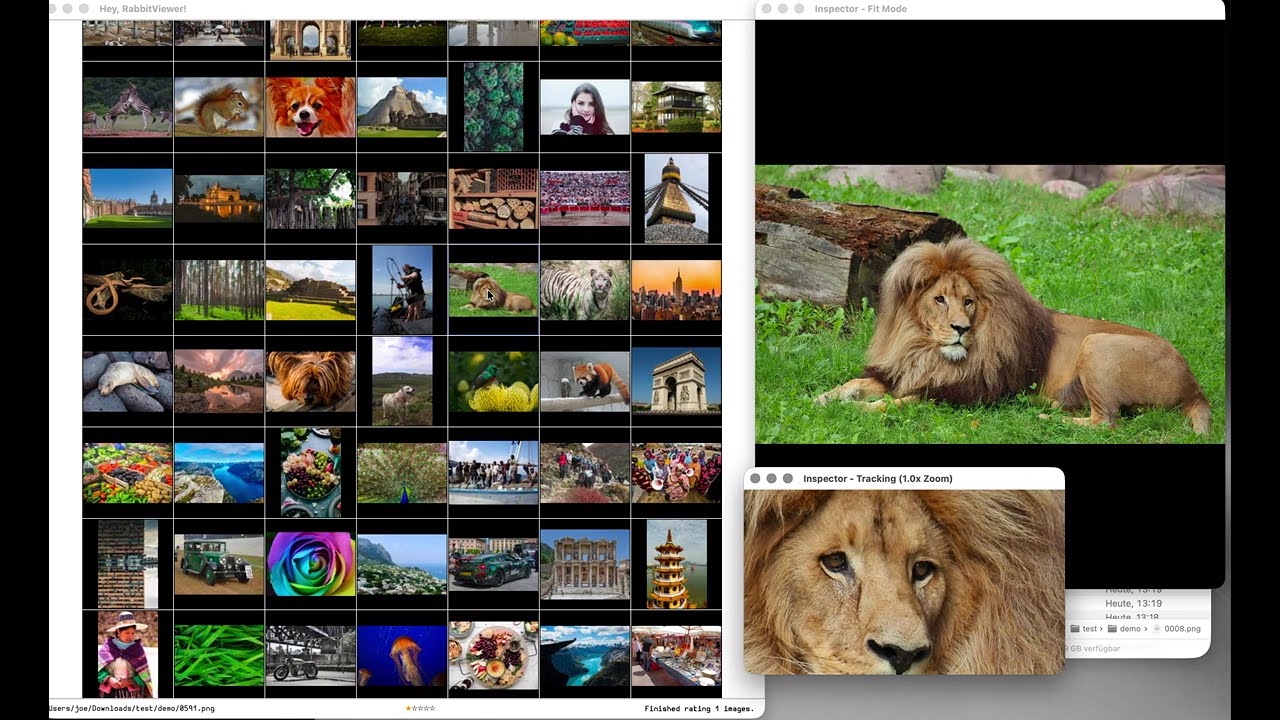Select the tiered pagoda thumbnail

point(676,564)
